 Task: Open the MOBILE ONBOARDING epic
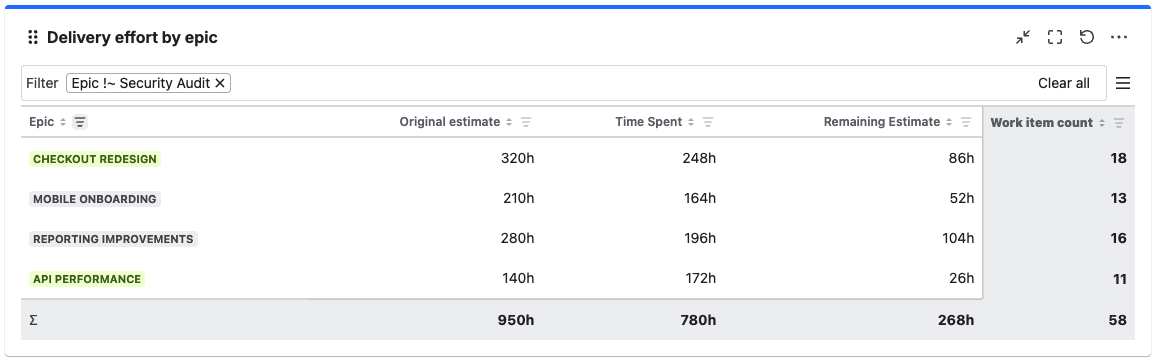click(x=94, y=199)
